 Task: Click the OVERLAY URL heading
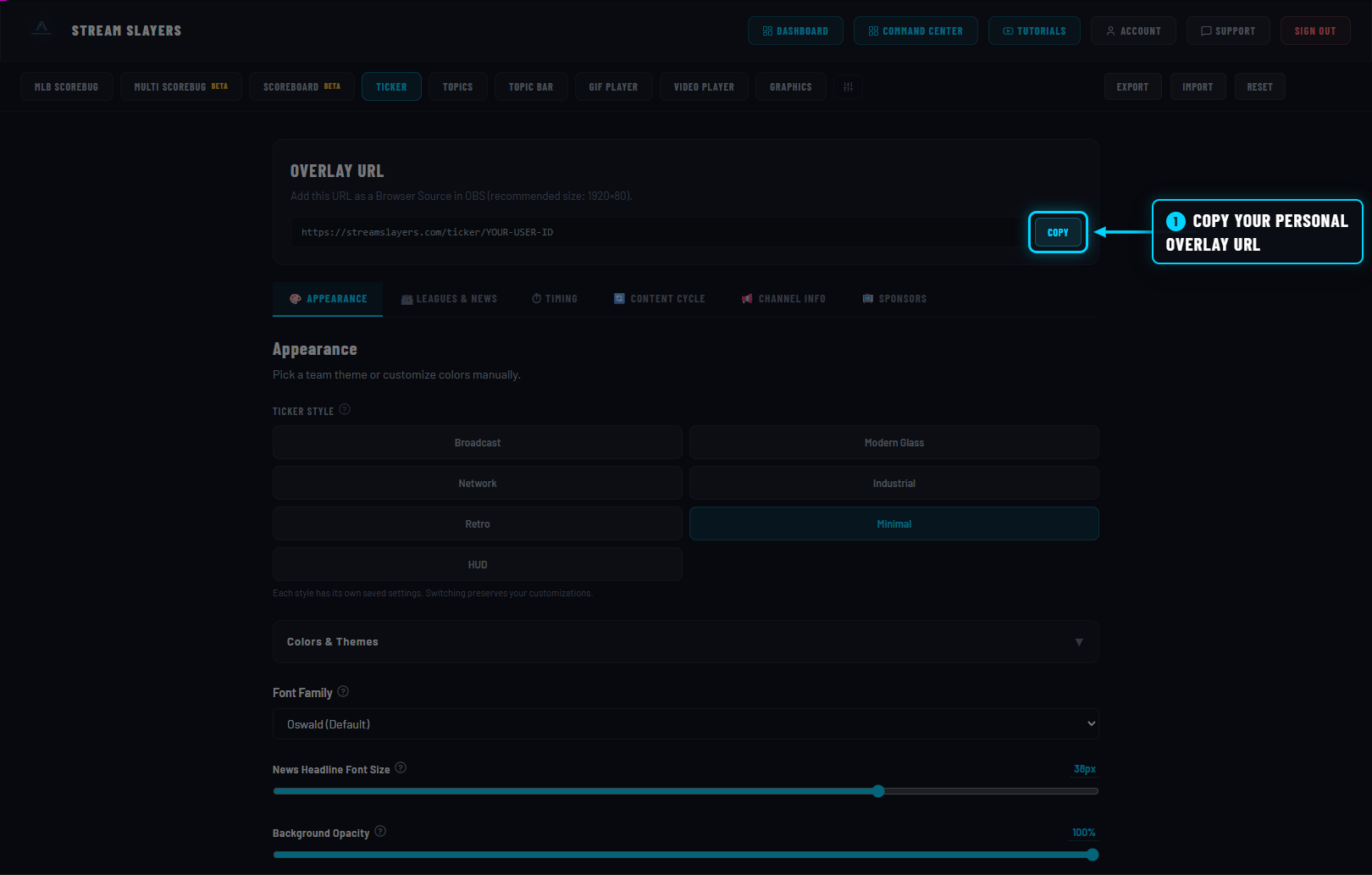pos(337,171)
